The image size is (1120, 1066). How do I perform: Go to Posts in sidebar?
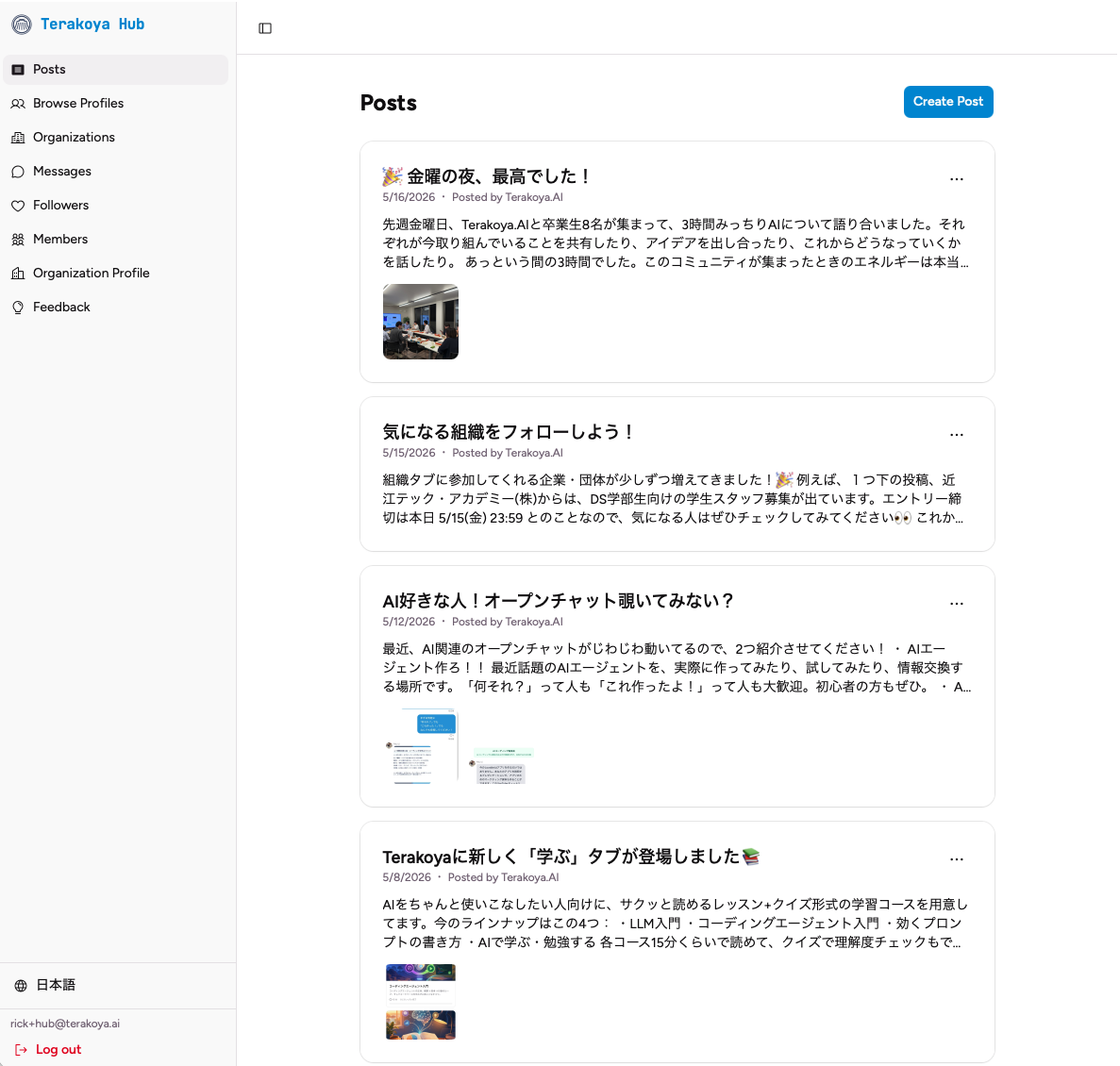tap(116, 70)
